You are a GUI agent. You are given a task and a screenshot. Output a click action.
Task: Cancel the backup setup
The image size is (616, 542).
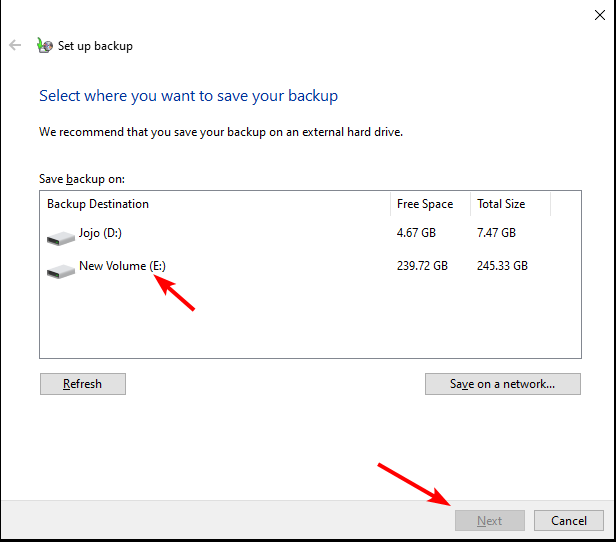coord(568,520)
